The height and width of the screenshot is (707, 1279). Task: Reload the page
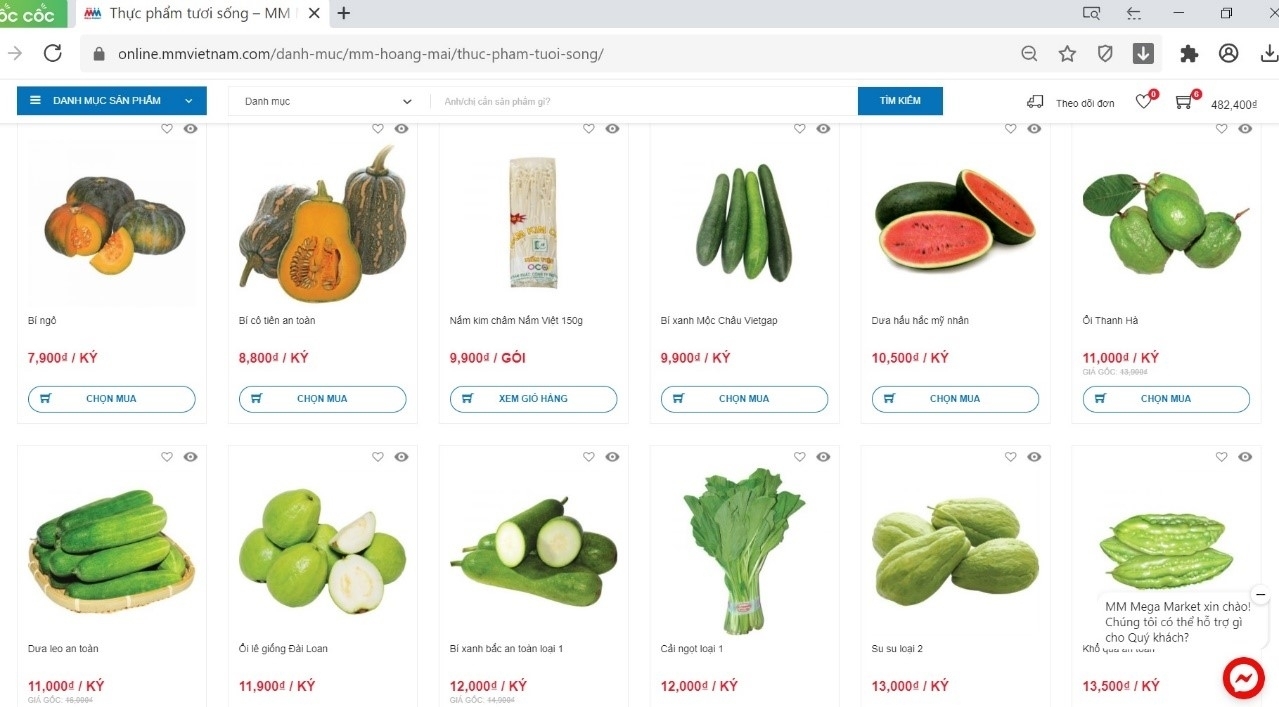(53, 54)
